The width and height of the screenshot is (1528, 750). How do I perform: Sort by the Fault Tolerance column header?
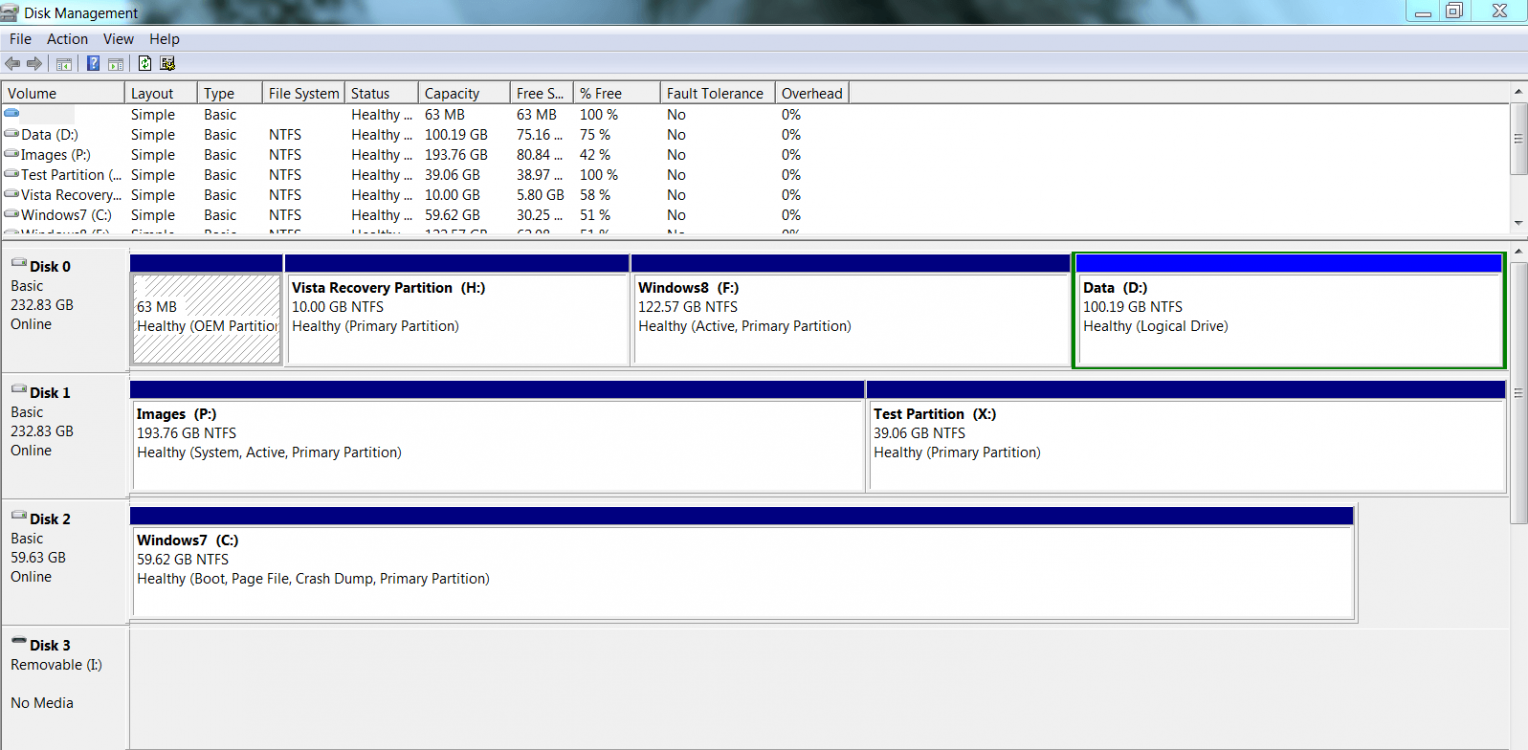pos(717,93)
